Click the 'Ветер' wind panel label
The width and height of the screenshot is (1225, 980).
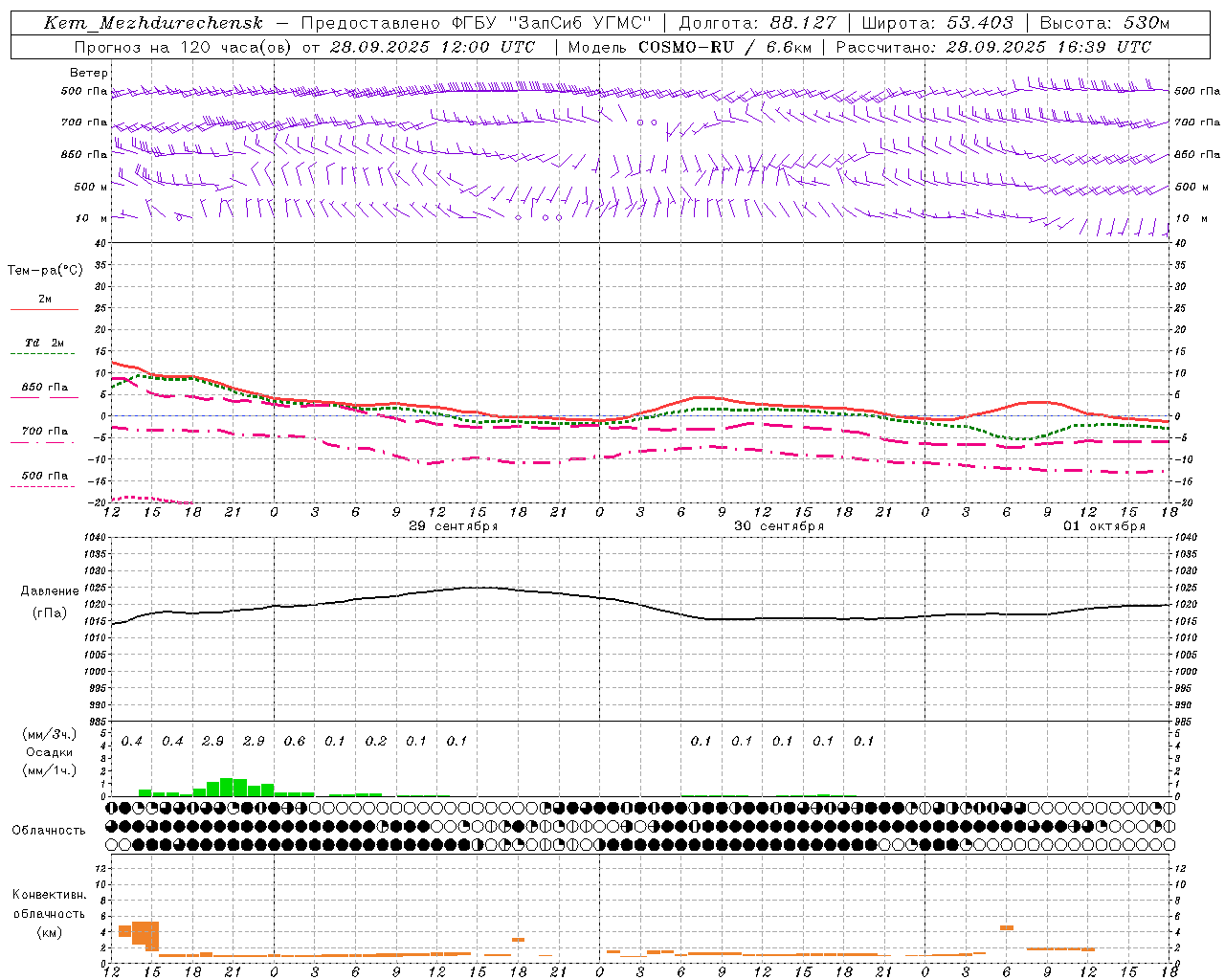click(89, 73)
